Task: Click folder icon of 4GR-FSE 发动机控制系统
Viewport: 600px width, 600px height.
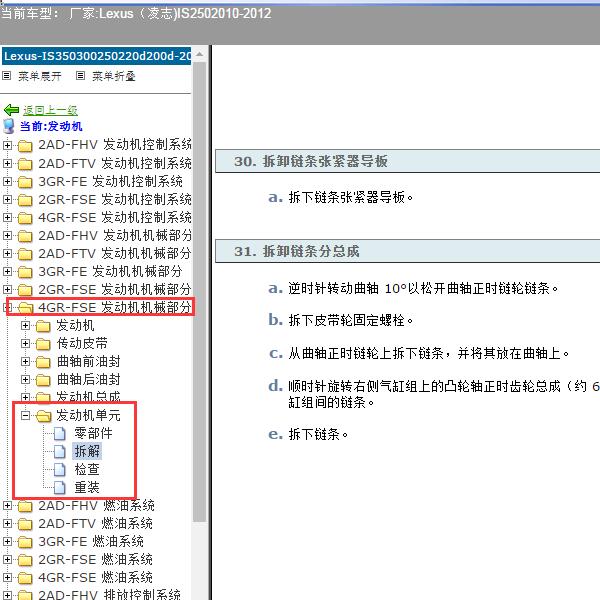Action: tap(25, 218)
